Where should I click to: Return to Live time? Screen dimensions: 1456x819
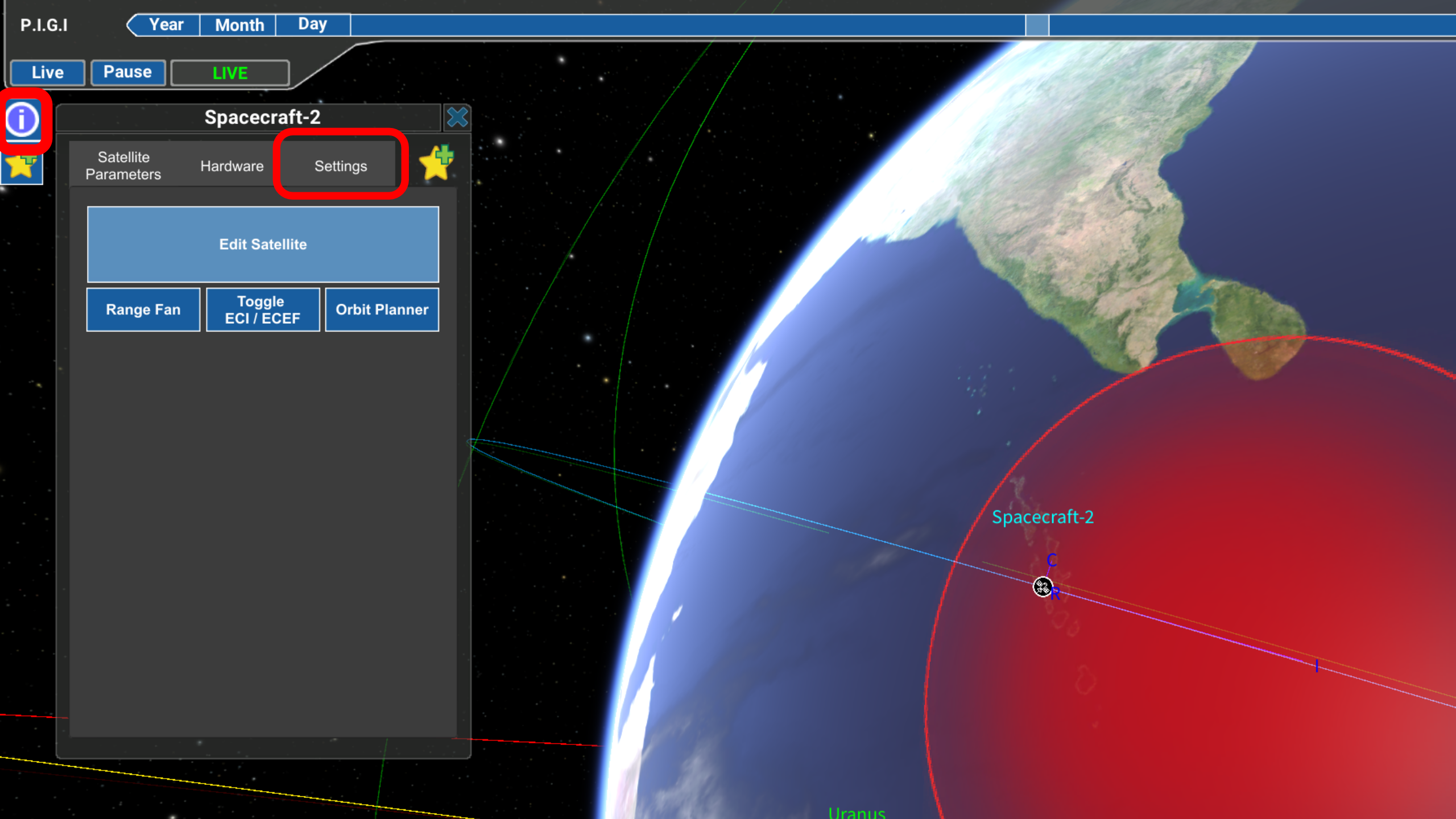(48, 73)
